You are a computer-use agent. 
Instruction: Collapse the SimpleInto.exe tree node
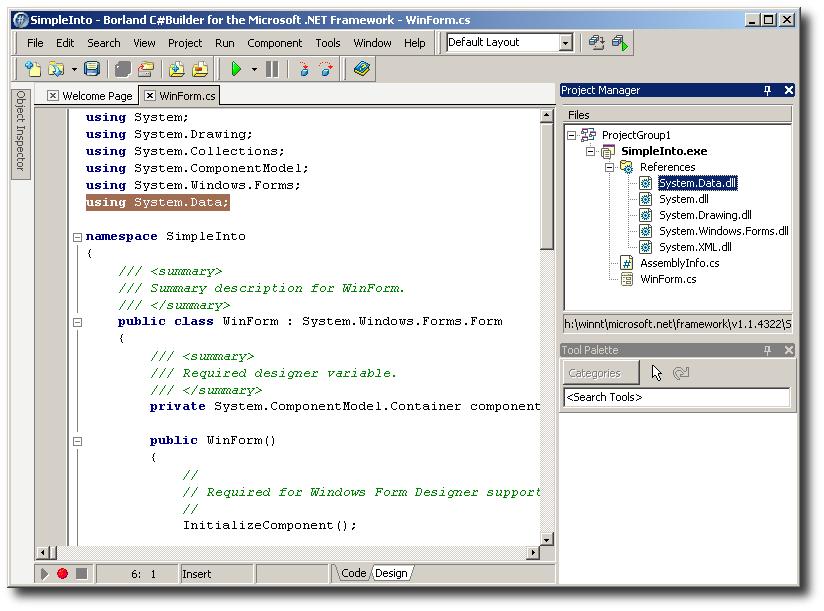(x=591, y=151)
